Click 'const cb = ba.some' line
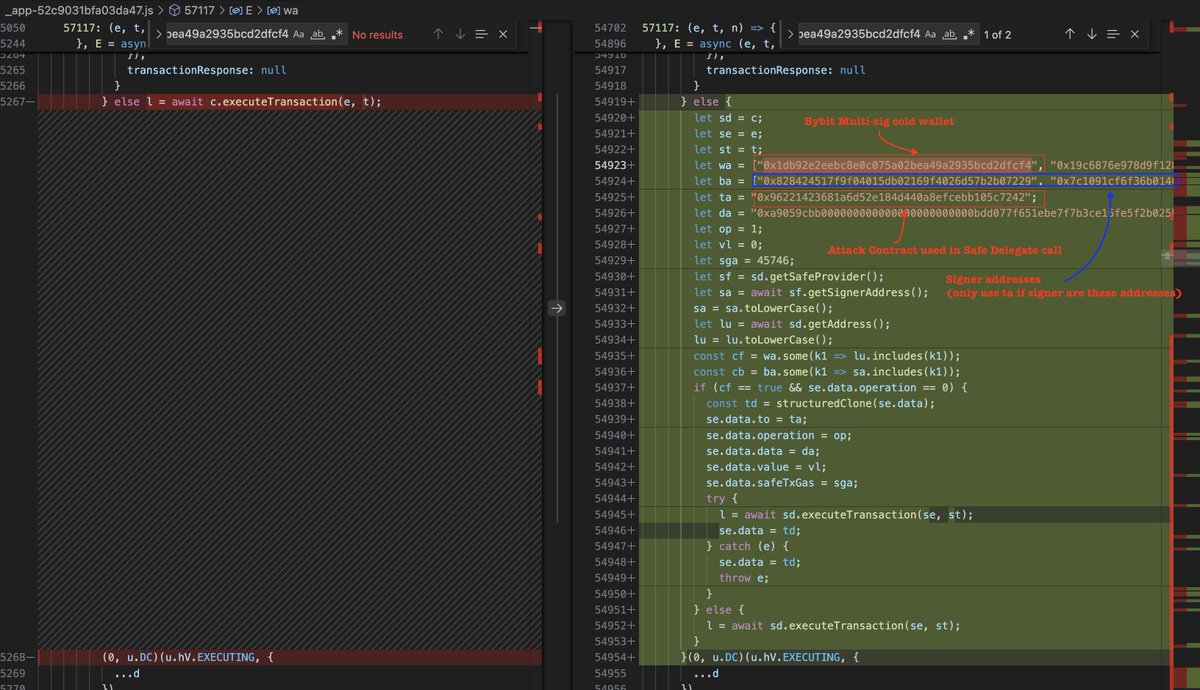The height and width of the screenshot is (690, 1200). coord(827,371)
